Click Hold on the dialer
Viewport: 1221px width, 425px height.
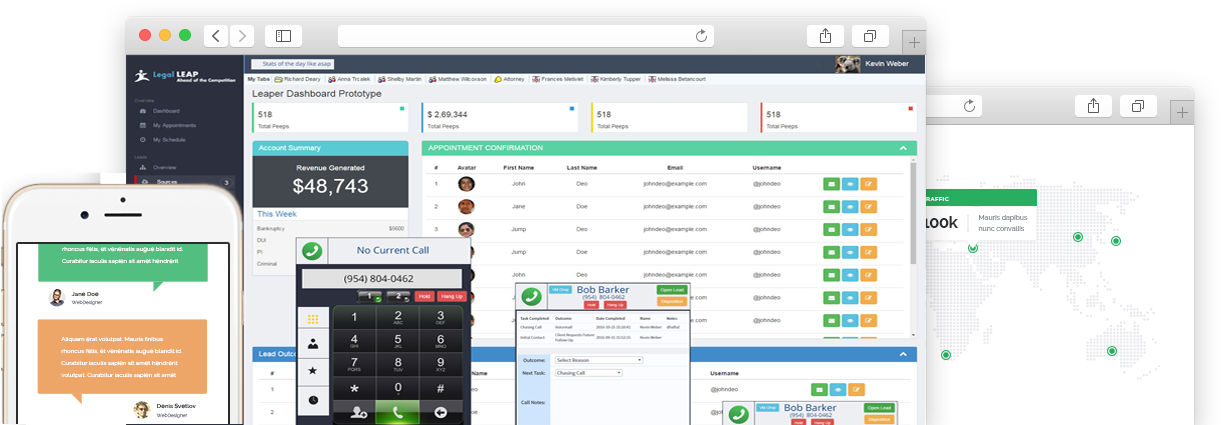point(424,297)
